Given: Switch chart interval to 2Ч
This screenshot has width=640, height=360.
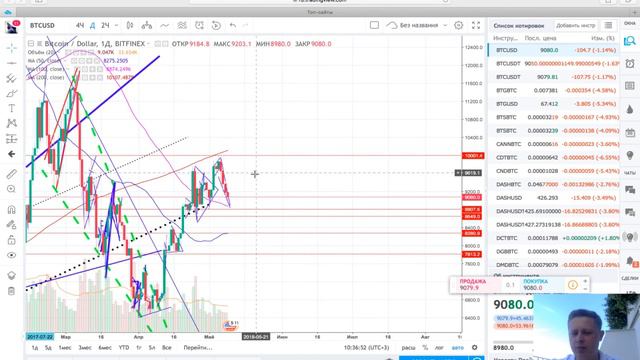Looking at the screenshot, I should 105,25.
